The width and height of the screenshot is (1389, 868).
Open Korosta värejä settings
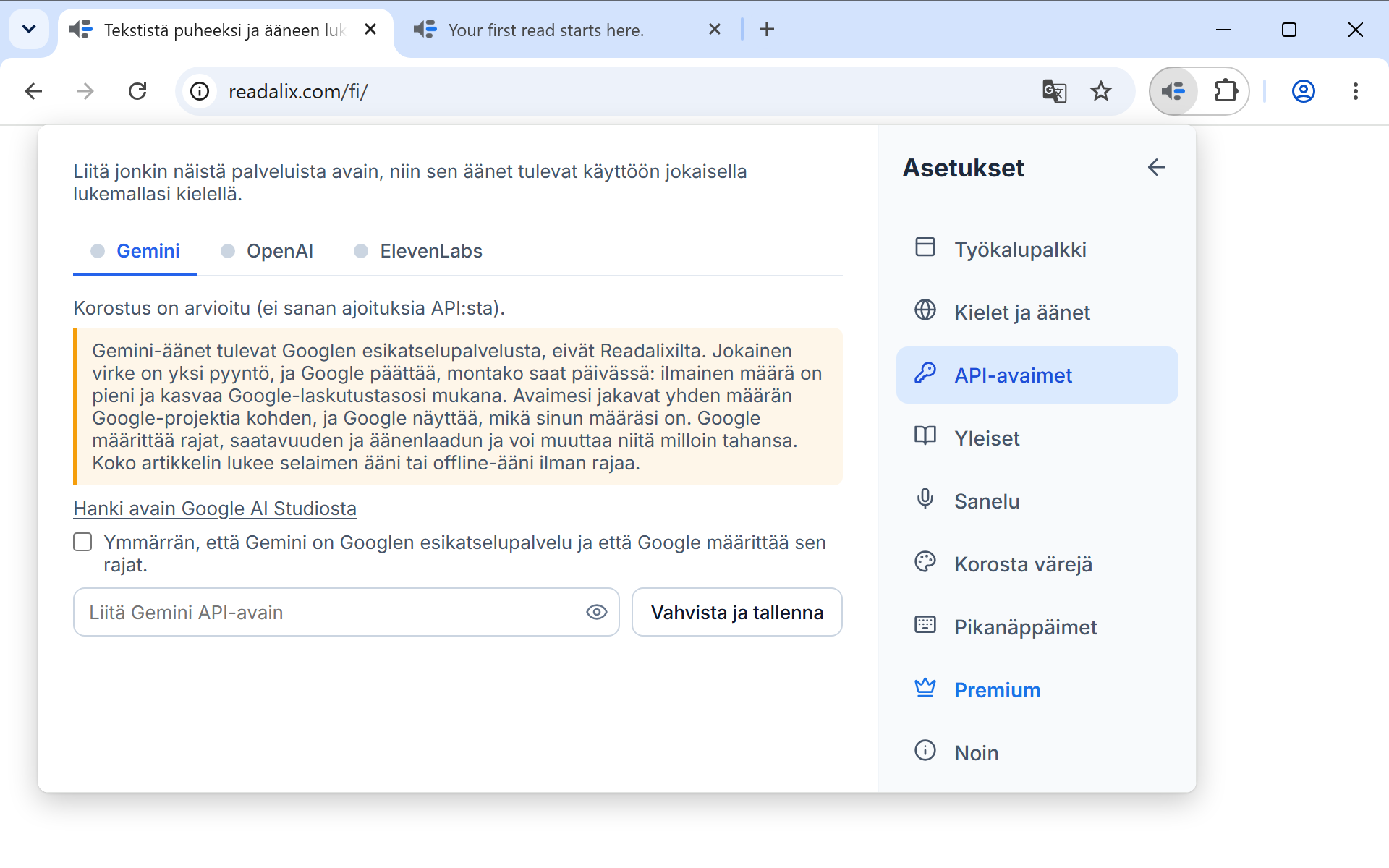pyautogui.click(x=1037, y=564)
